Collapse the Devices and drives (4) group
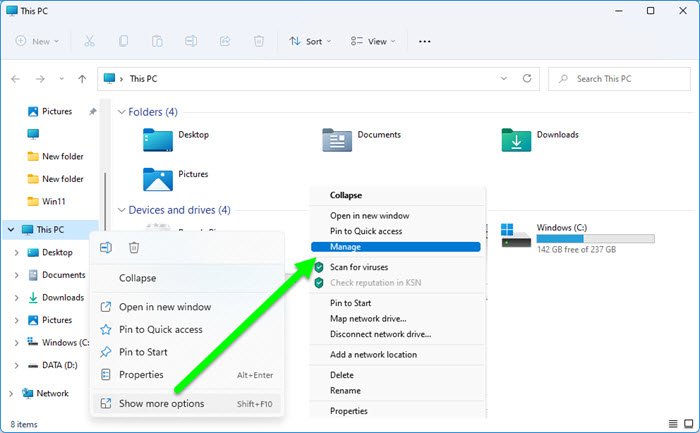 [x=121, y=210]
